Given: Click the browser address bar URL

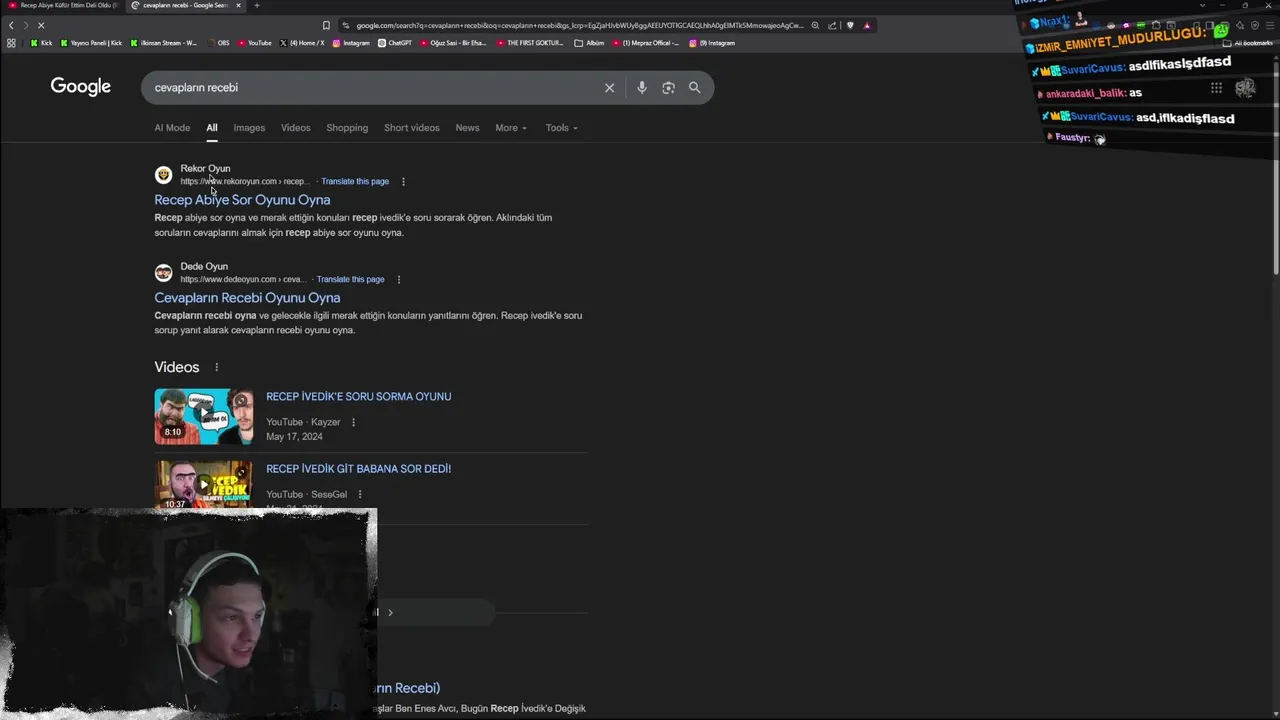Looking at the screenshot, I should coord(579,25).
